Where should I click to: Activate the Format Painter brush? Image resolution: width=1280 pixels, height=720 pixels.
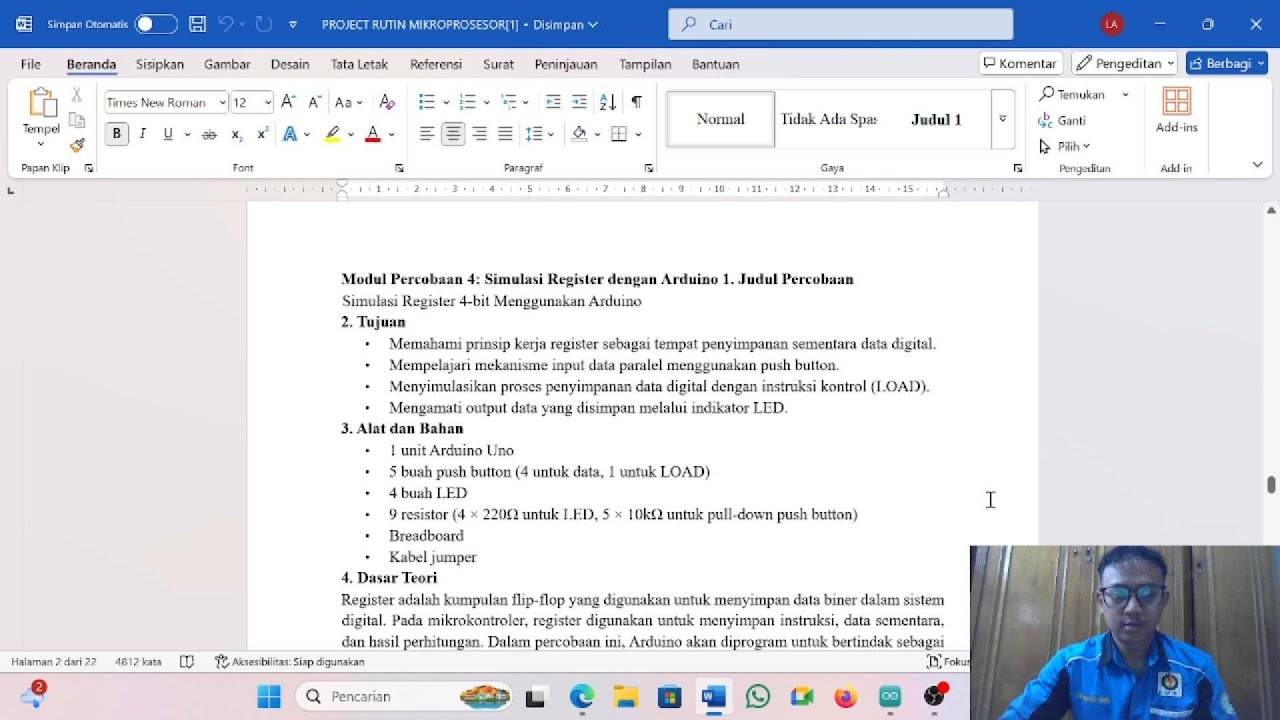(77, 145)
